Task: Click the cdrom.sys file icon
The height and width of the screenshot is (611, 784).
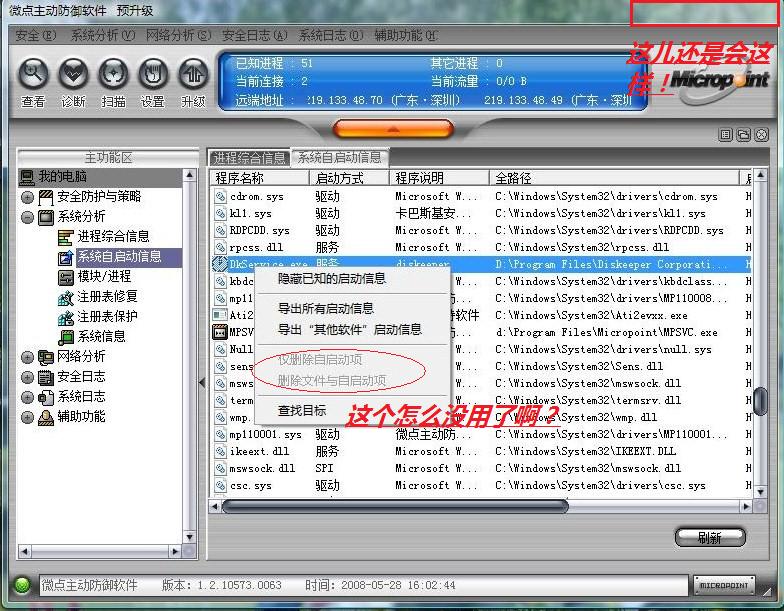Action: coord(220,196)
